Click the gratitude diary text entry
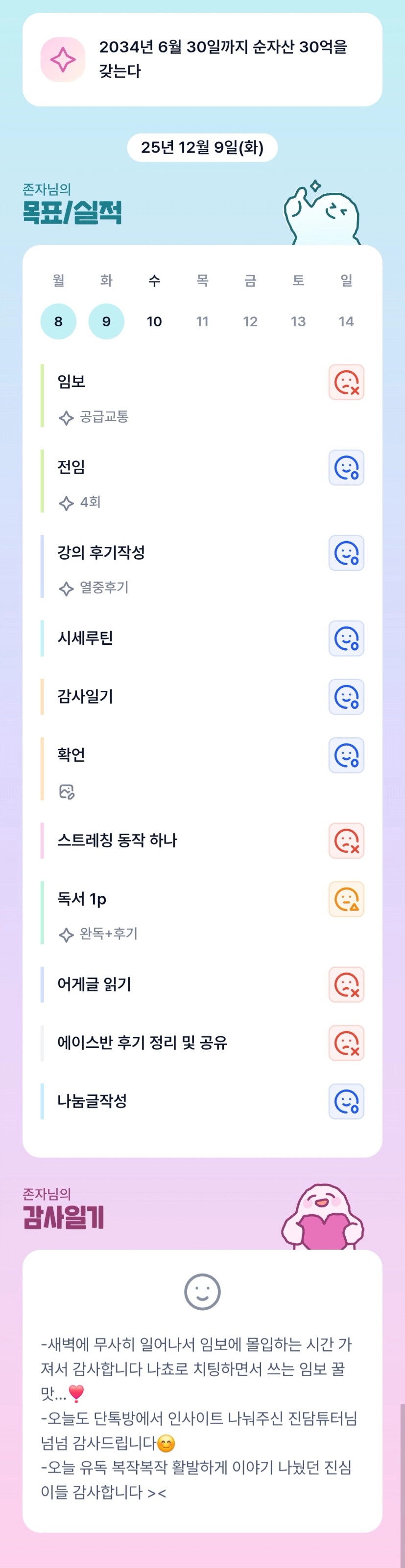Screen dimensions: 405x1568 click(198, 1418)
